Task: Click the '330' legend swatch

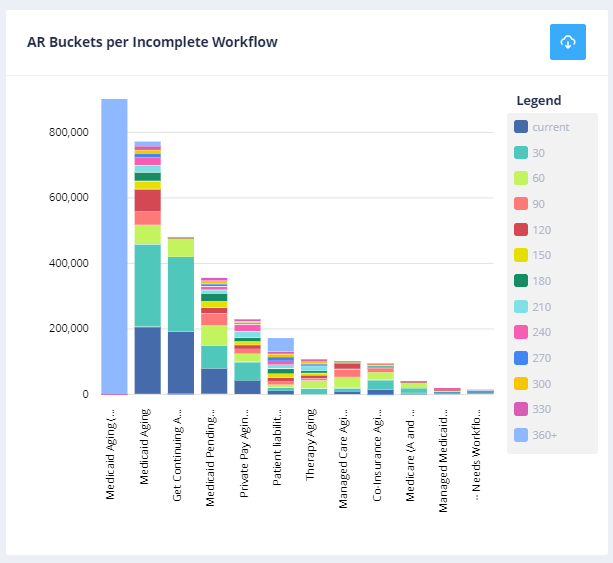Action: click(520, 409)
